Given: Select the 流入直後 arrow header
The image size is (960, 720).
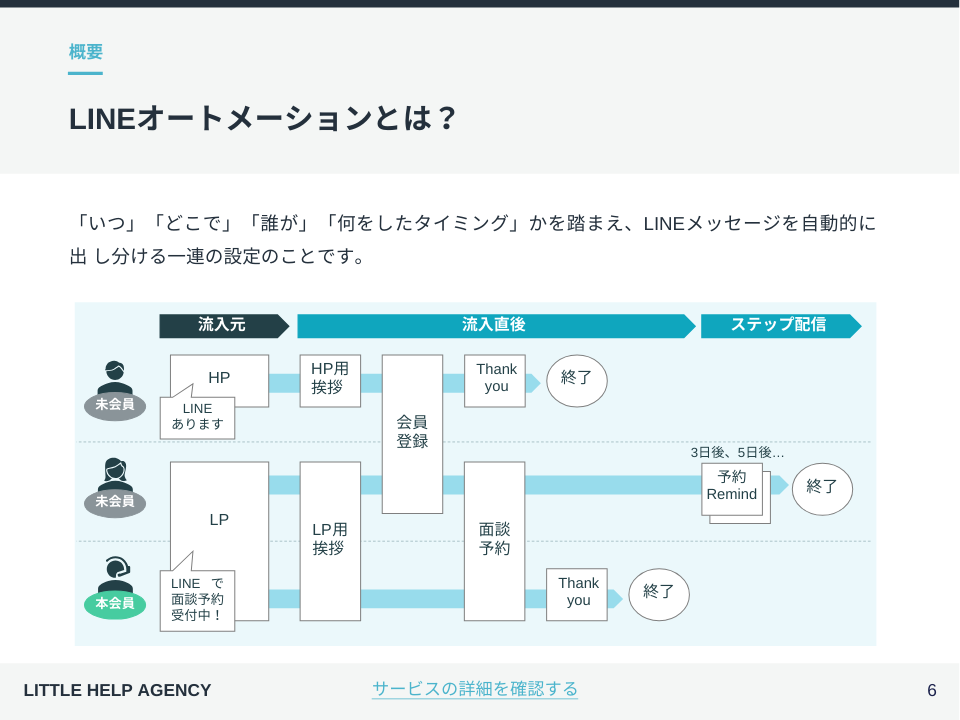Looking at the screenshot, I should pyautogui.click(x=496, y=326).
